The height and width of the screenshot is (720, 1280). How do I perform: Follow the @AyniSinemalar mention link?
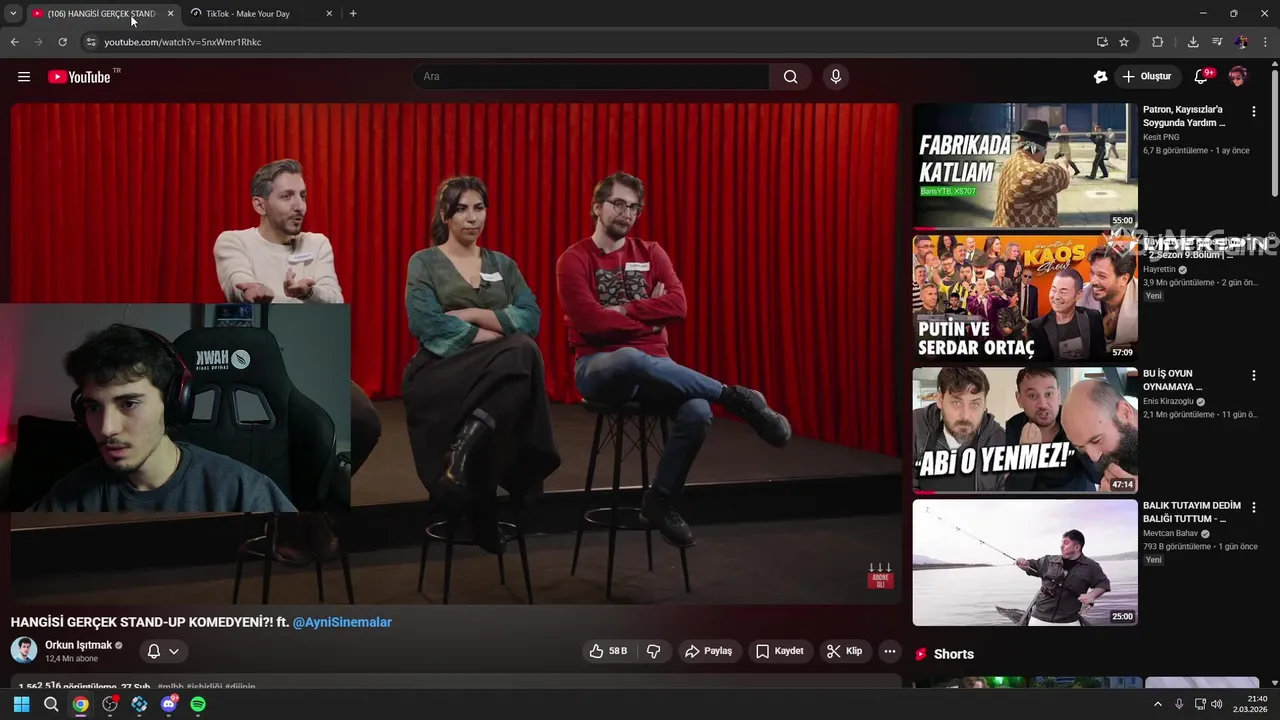point(342,622)
